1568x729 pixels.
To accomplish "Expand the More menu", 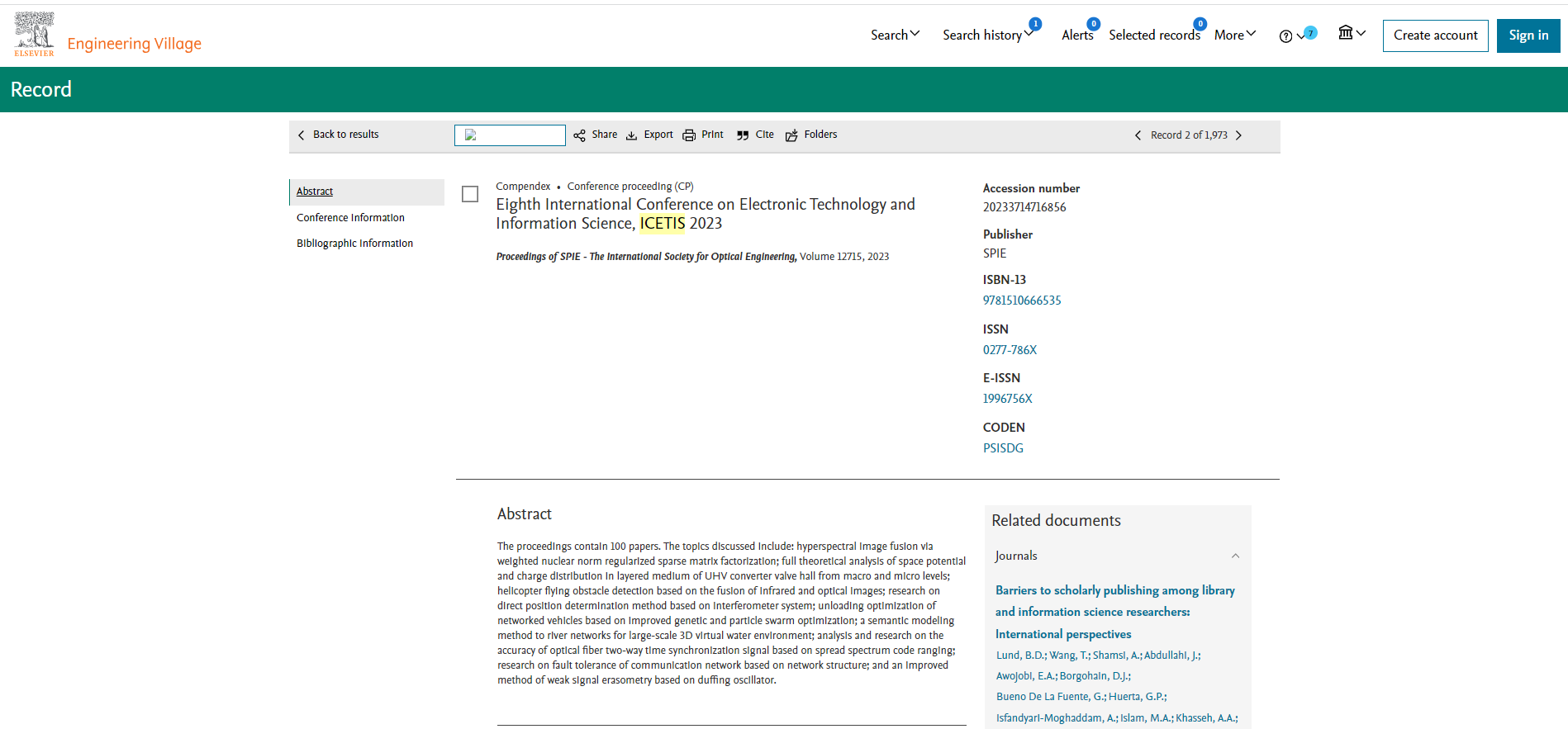I will 1235,35.
